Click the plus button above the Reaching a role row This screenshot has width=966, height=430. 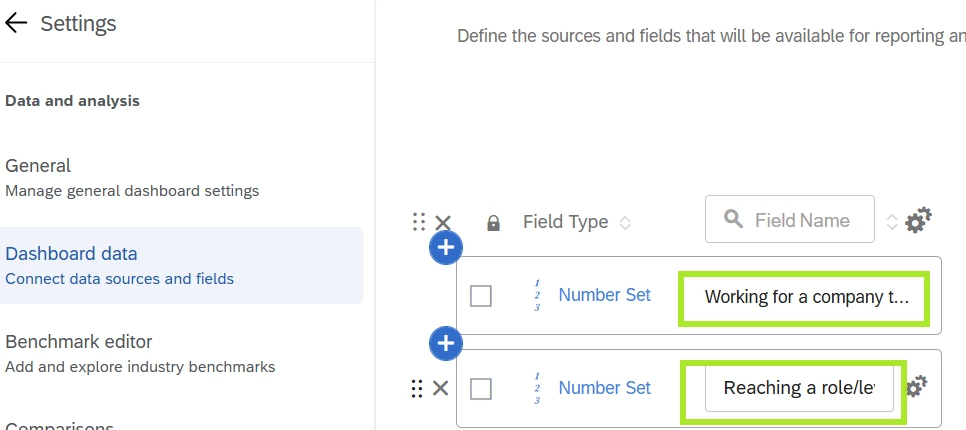pyautogui.click(x=446, y=345)
